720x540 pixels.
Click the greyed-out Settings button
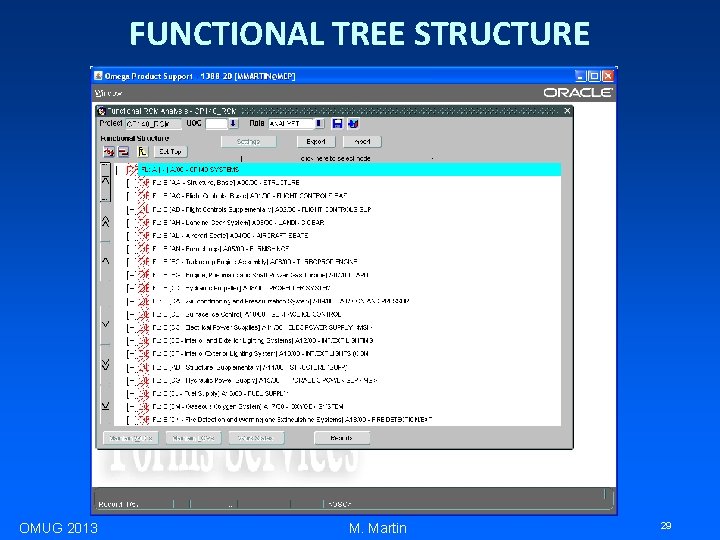tap(248, 142)
